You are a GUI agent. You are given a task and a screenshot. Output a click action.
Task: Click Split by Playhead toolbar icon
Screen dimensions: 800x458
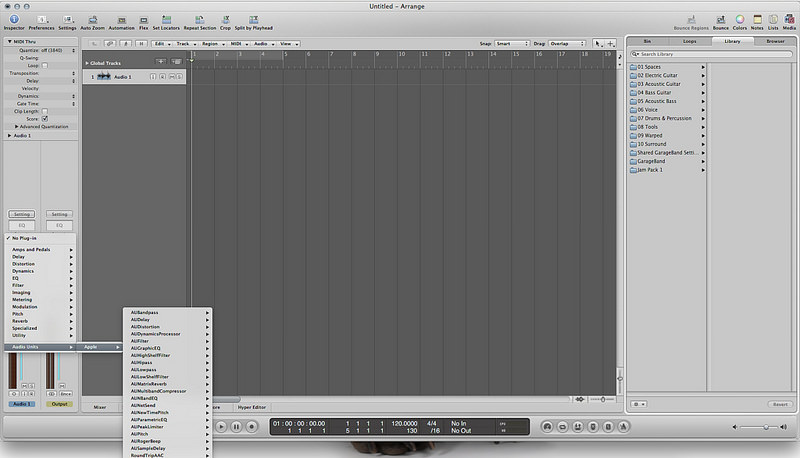(x=254, y=20)
